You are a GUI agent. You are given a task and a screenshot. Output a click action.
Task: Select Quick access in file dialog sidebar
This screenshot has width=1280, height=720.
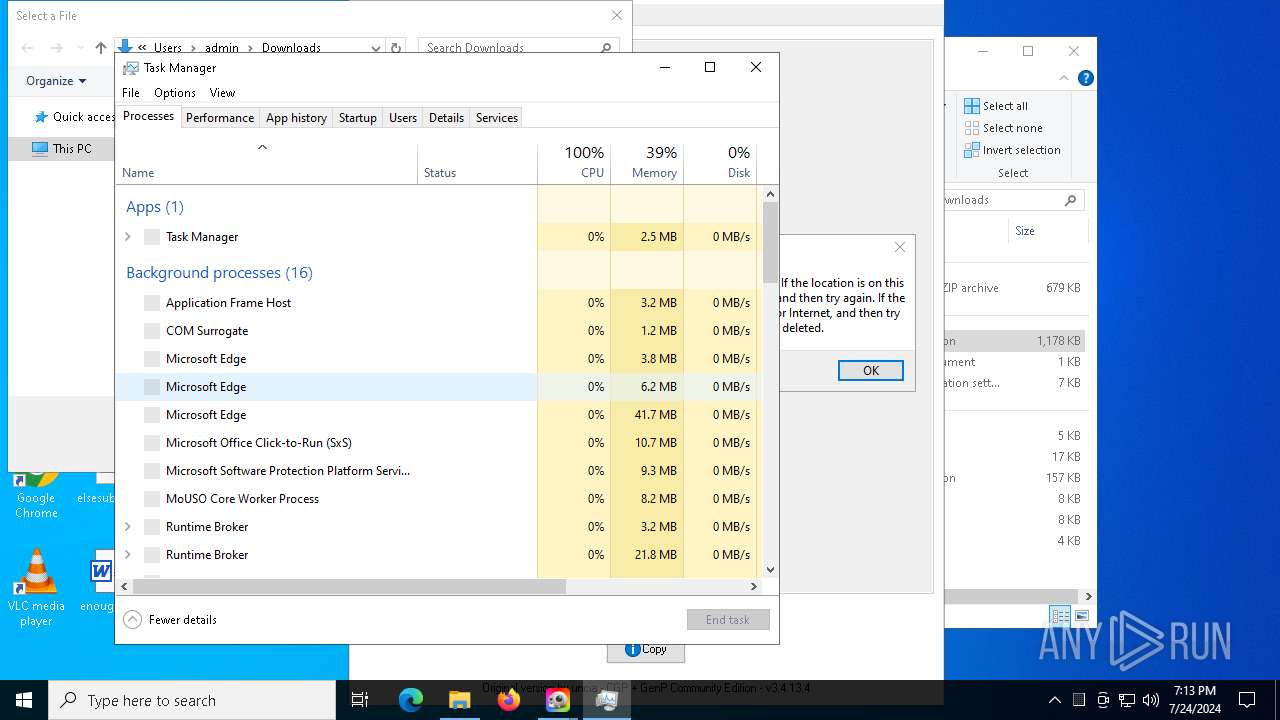coord(74,117)
